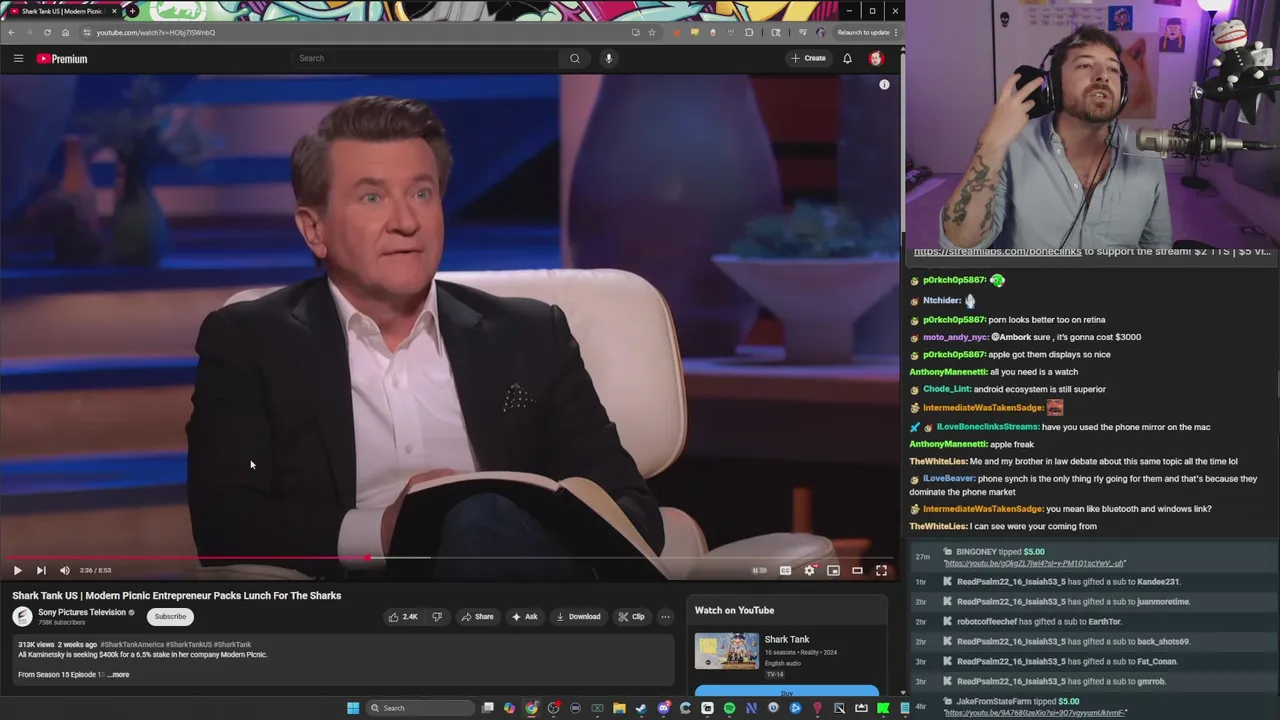The image size is (1280, 720).
Task: Share the Shark Tank video
Action: point(477,617)
